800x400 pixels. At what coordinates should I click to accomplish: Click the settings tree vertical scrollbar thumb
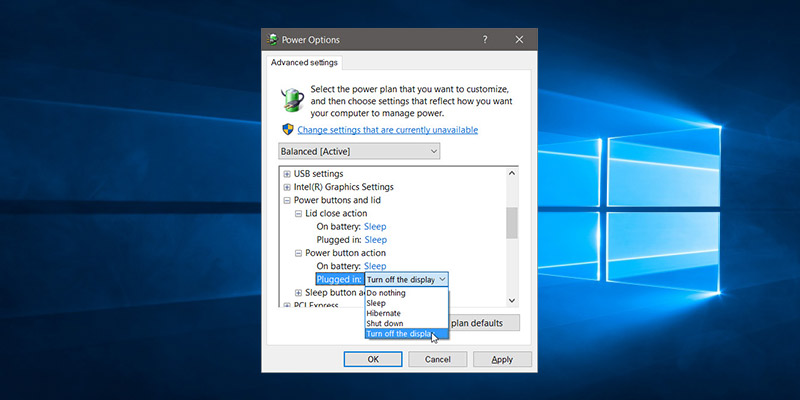tap(512, 223)
